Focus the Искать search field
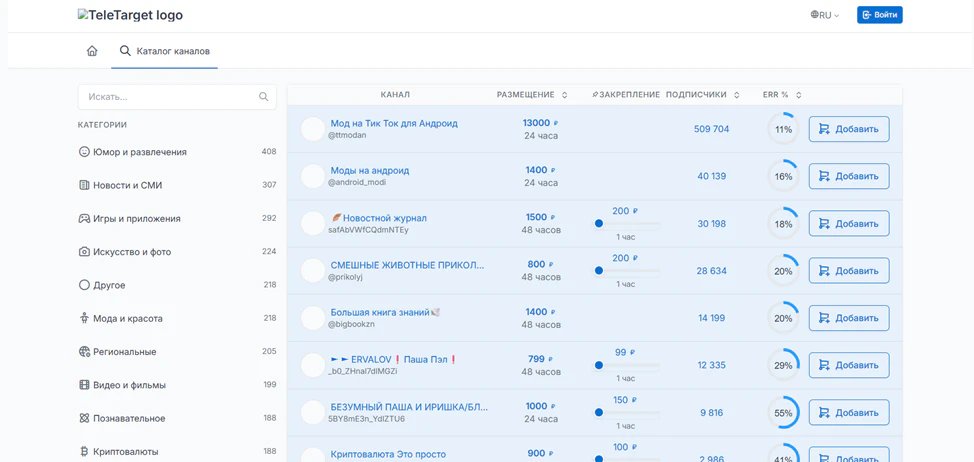 click(x=177, y=97)
